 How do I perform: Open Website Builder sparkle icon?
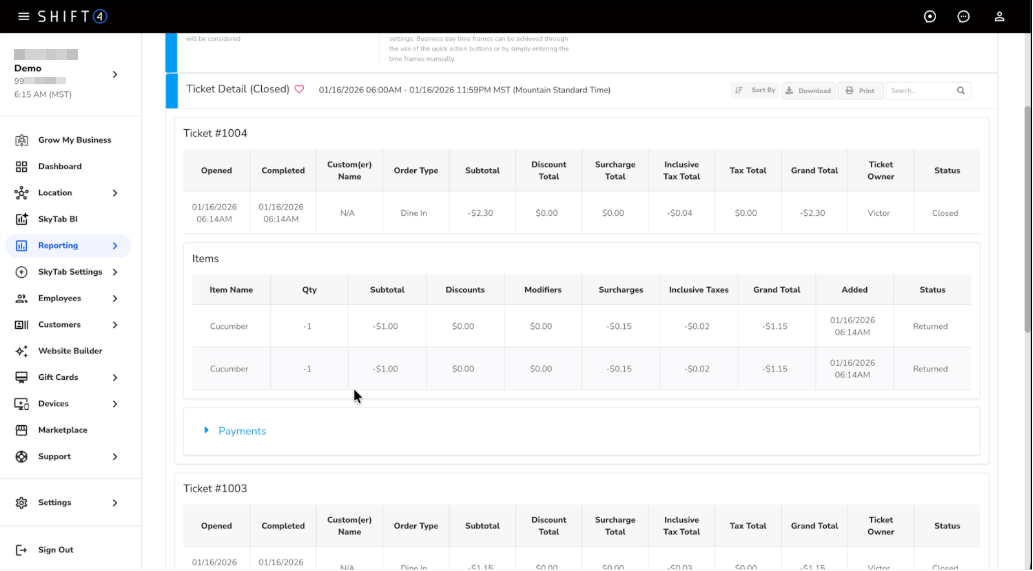(21, 351)
